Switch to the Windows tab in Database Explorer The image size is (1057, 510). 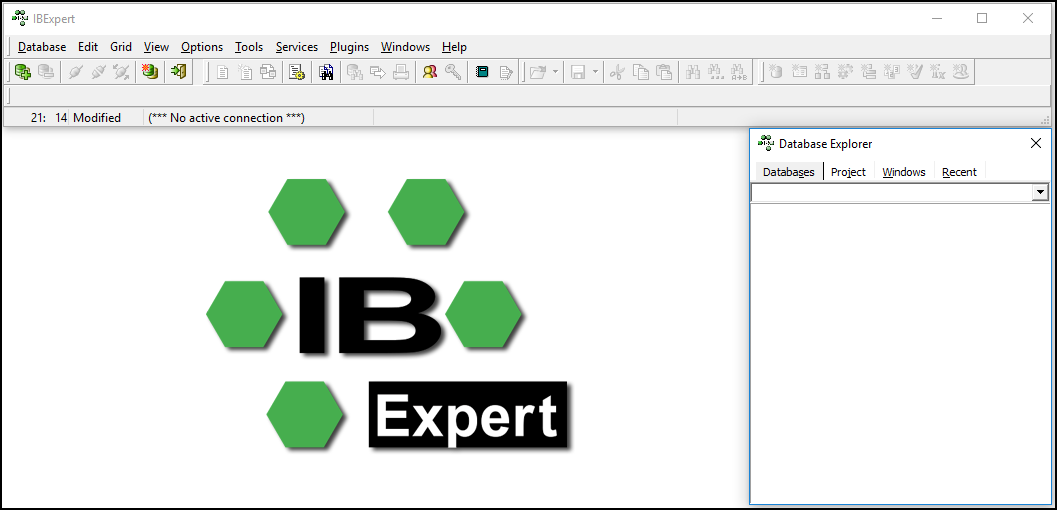click(x=904, y=172)
